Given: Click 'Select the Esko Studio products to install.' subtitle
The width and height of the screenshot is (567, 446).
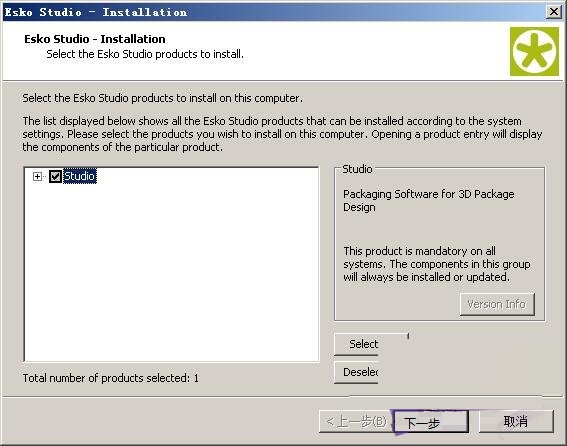Looking at the screenshot, I should pyautogui.click(x=145, y=54).
